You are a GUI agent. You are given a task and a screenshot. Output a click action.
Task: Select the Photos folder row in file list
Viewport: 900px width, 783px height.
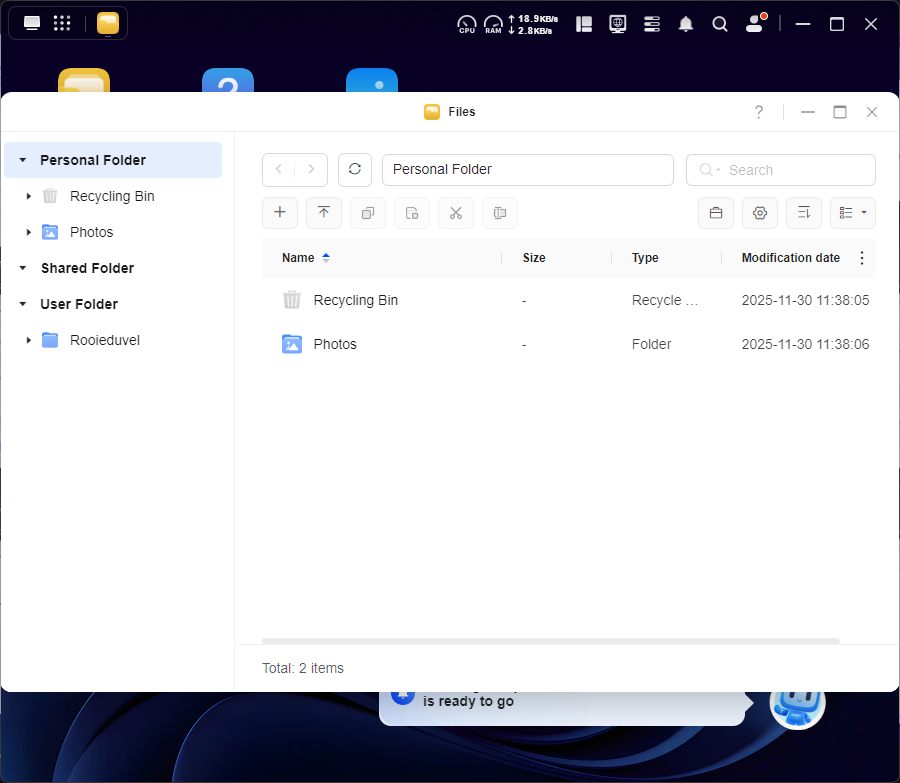point(335,344)
